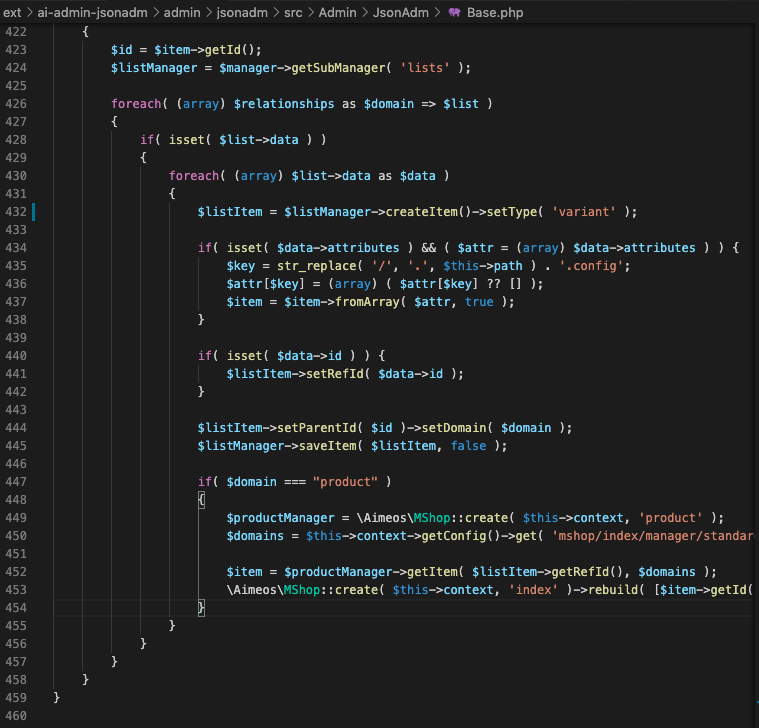Click the 'lists' string literal
759x728 pixels.
pyautogui.click(x=425, y=68)
